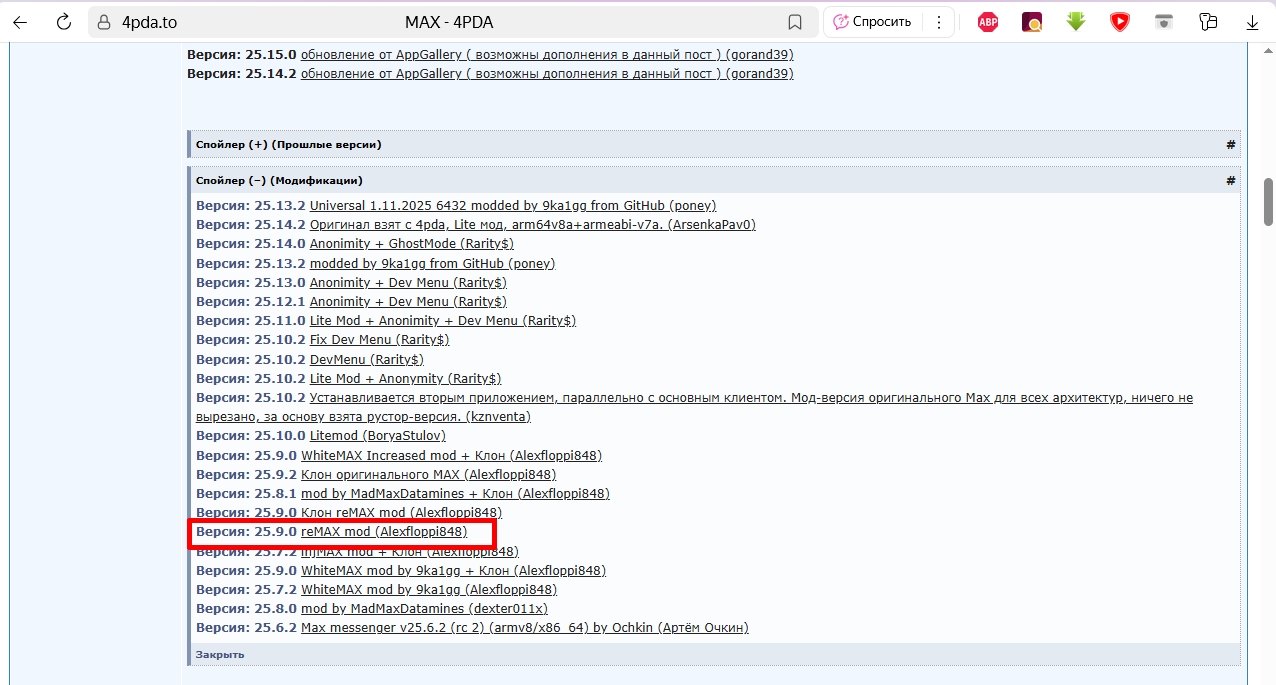Click the MAX - 4PDA page title
The image size is (1276, 685).
pos(449,22)
